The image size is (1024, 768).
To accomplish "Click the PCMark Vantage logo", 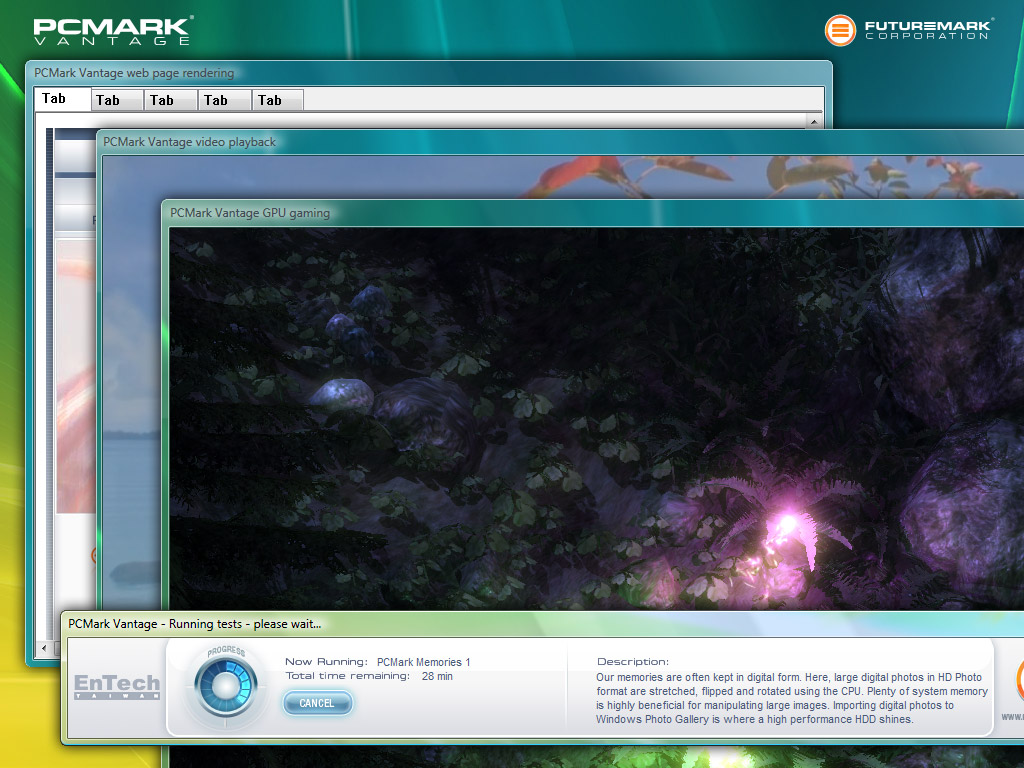I will pos(112,31).
